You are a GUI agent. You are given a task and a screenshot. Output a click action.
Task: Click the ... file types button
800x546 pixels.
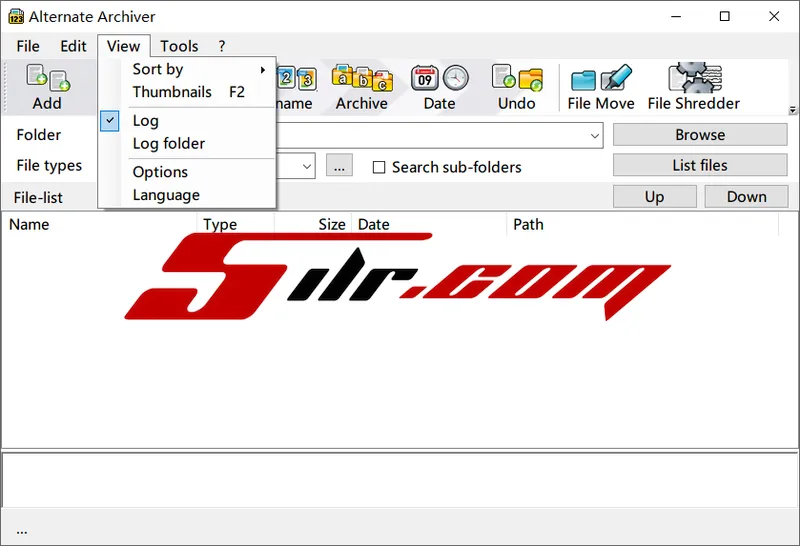pos(339,166)
